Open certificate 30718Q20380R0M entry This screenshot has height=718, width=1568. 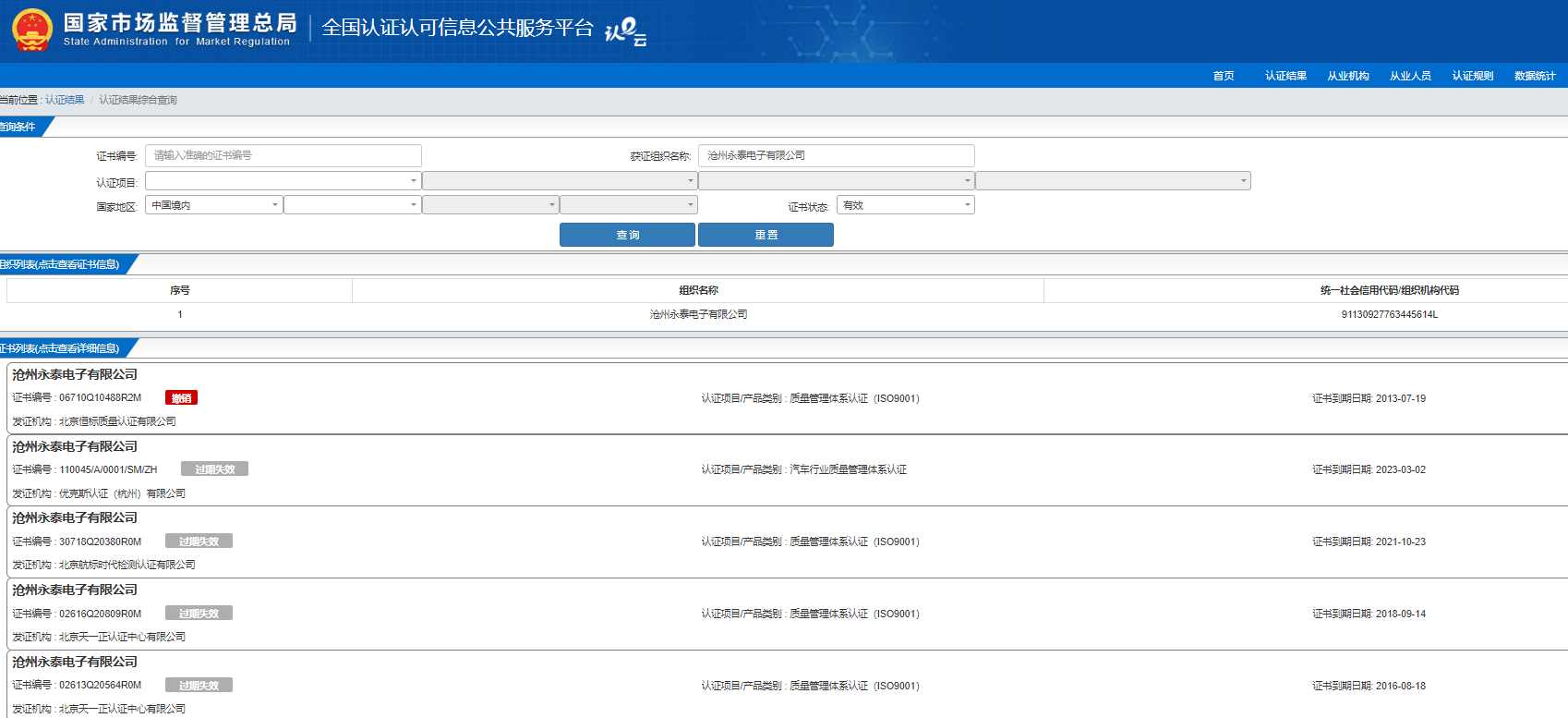point(788,542)
